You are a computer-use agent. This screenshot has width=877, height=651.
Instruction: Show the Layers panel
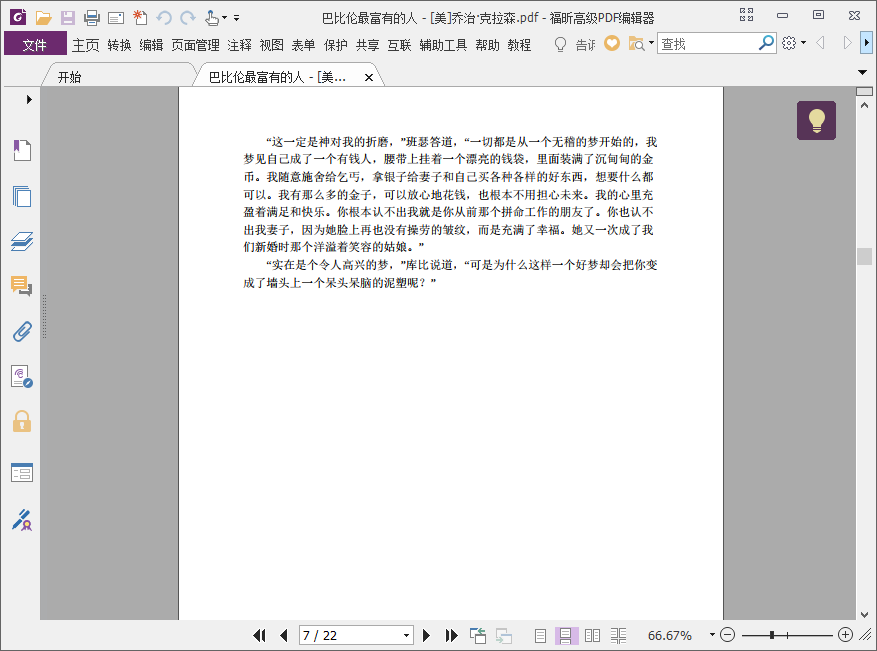click(22, 241)
